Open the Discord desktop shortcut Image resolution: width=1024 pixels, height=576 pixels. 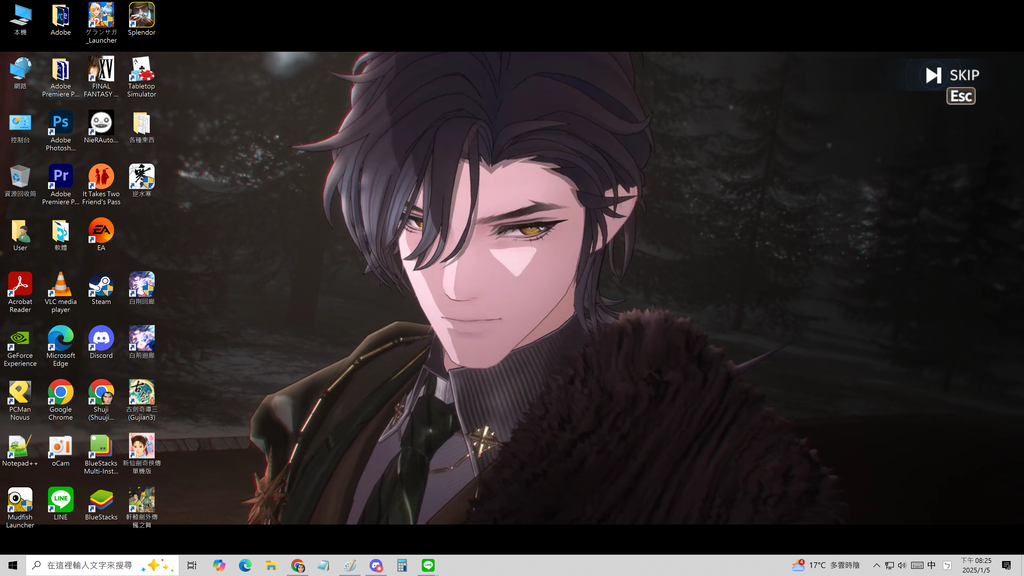101,343
